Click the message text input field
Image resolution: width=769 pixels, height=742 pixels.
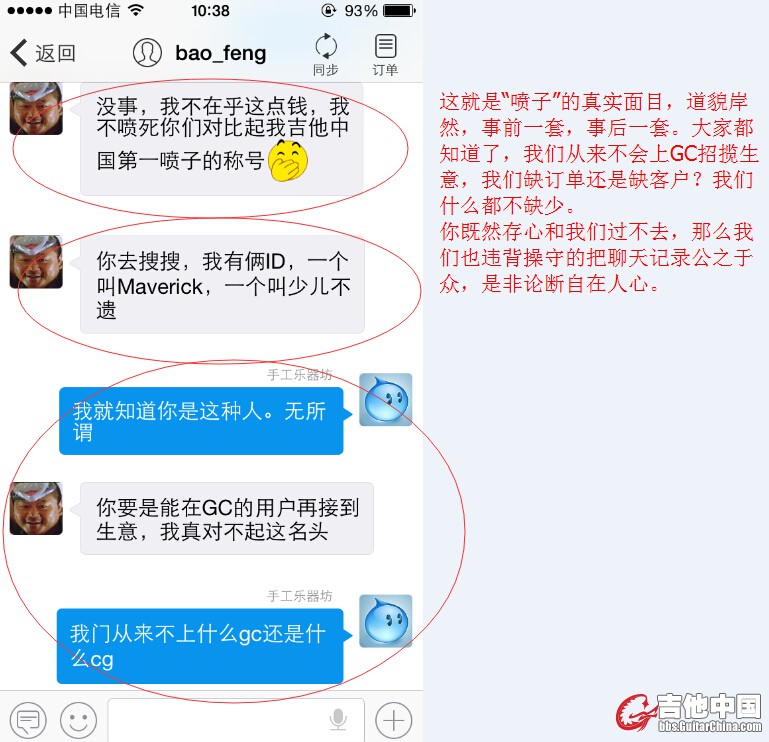click(x=236, y=720)
